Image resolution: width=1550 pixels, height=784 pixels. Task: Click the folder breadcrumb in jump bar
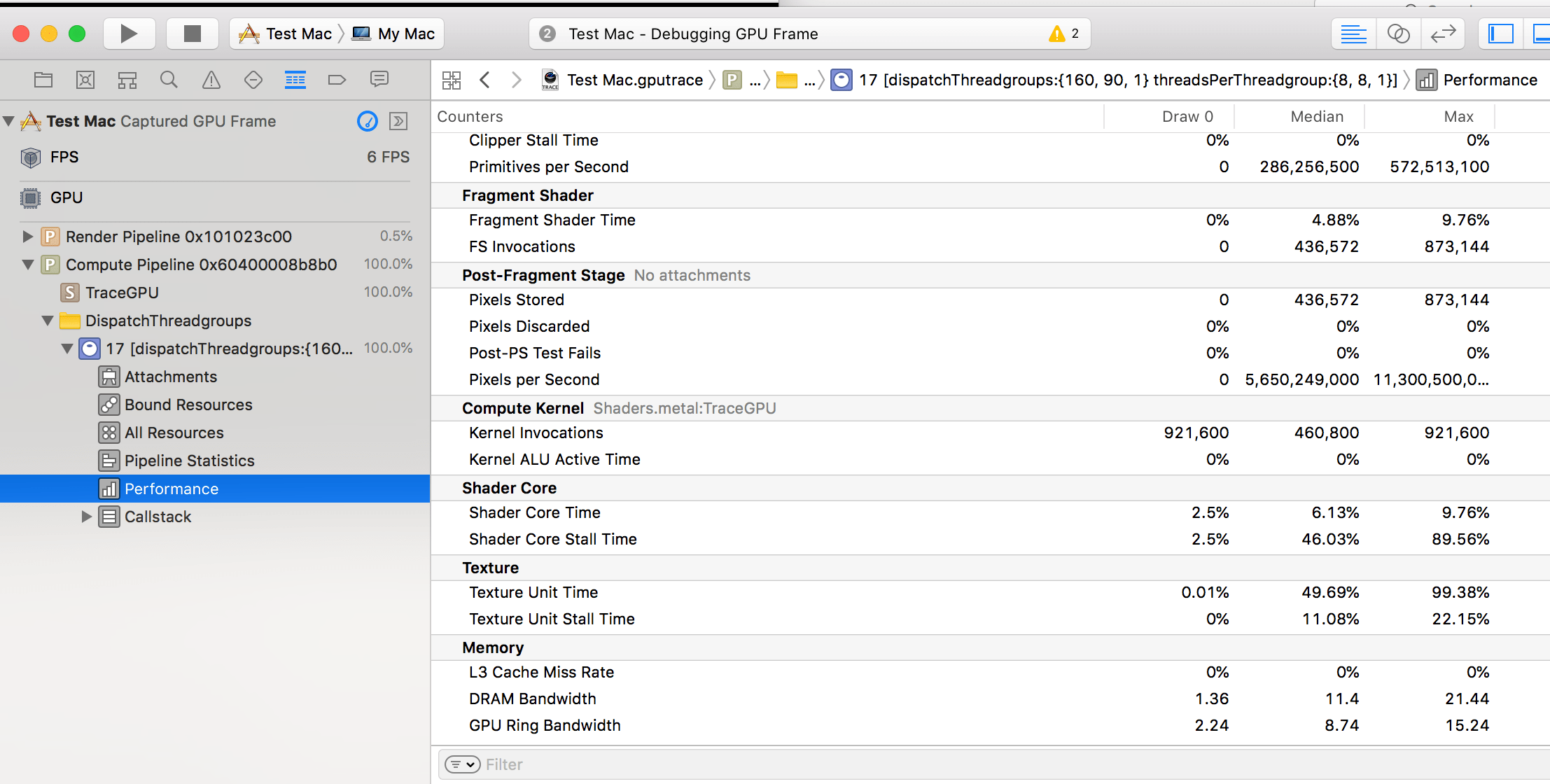pyautogui.click(x=797, y=80)
